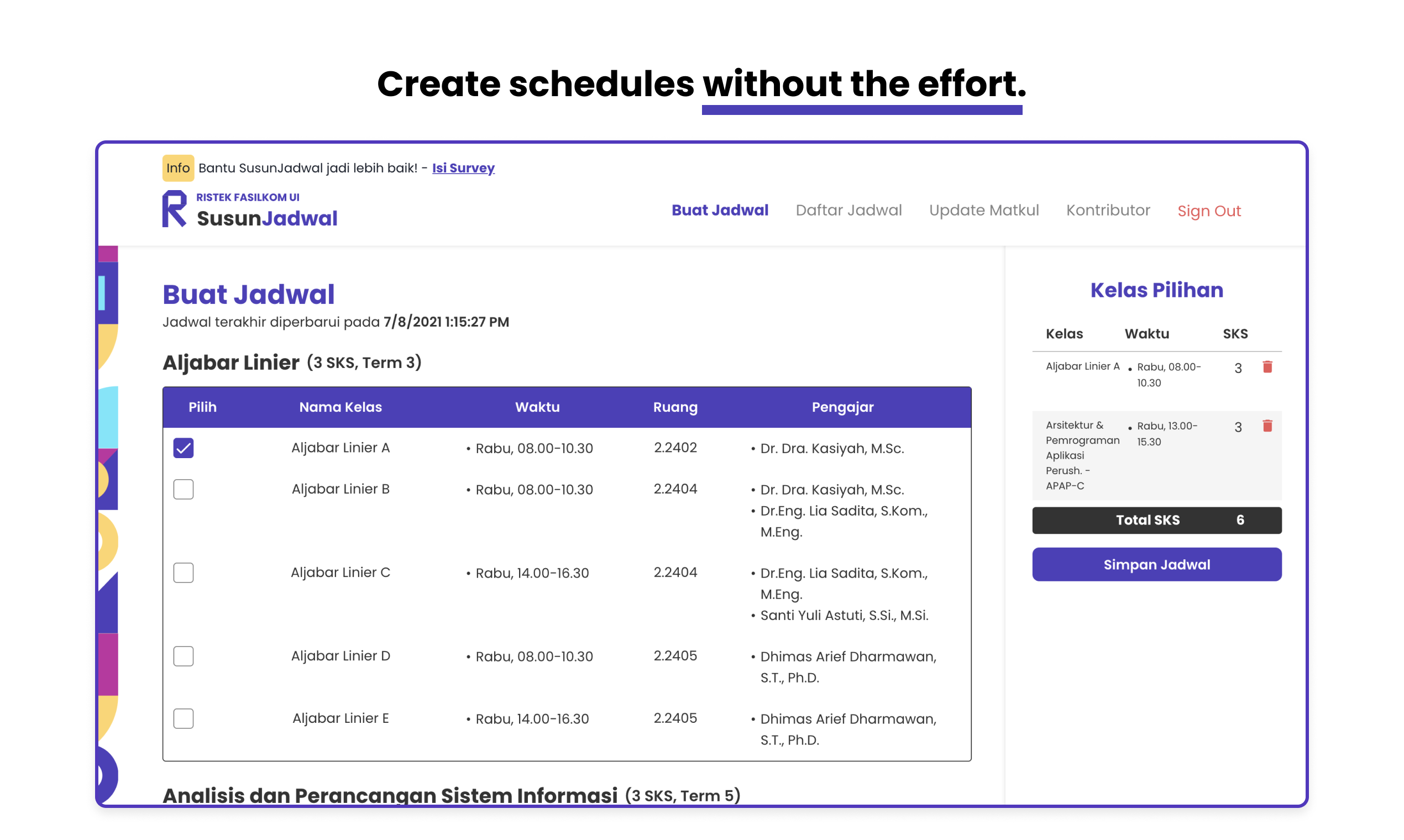Click the Sign Out link
Image resolution: width=1404 pixels, height=840 pixels.
[x=1209, y=211]
